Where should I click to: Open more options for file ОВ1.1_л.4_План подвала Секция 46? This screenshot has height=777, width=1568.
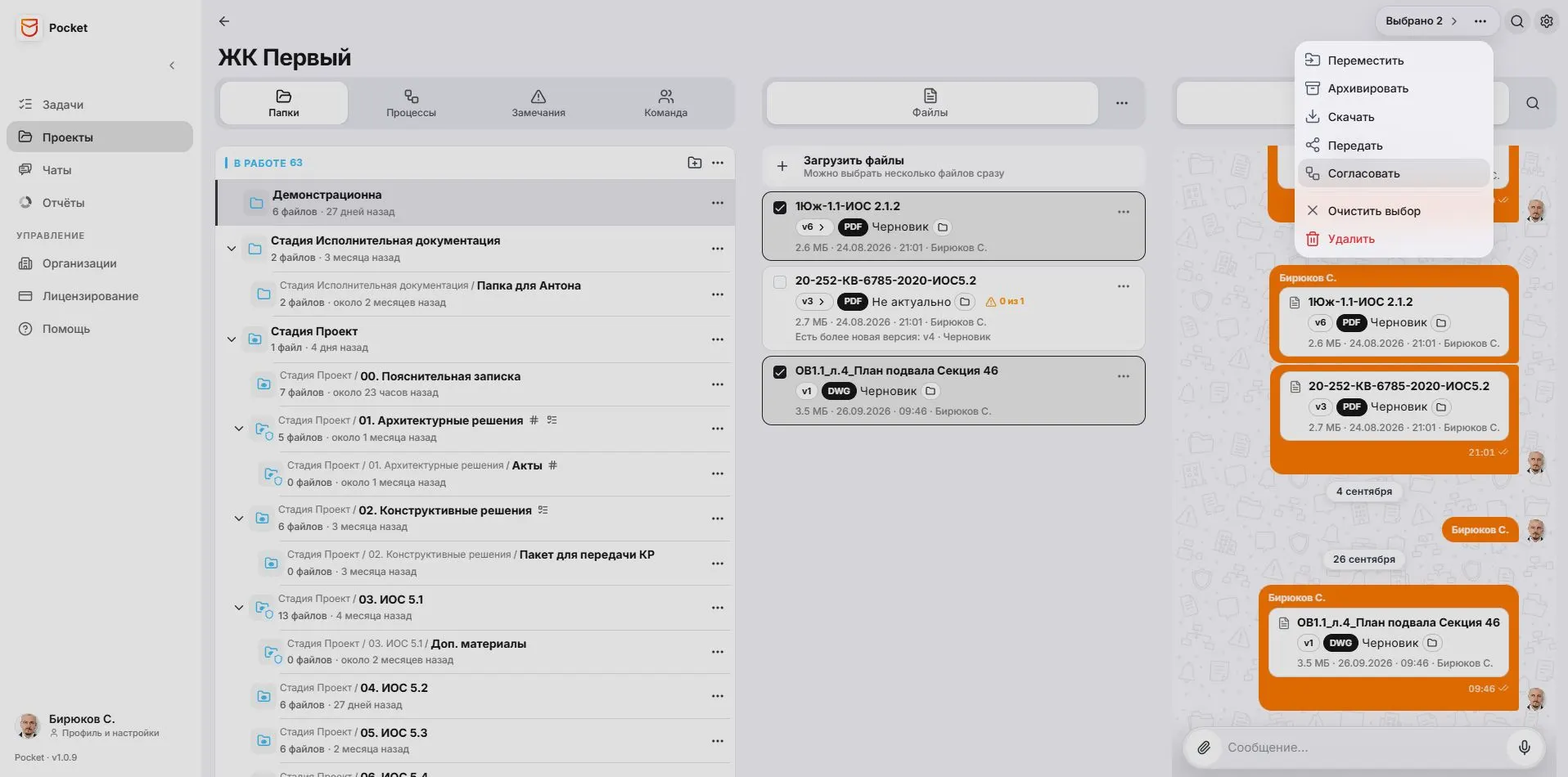1124,376
